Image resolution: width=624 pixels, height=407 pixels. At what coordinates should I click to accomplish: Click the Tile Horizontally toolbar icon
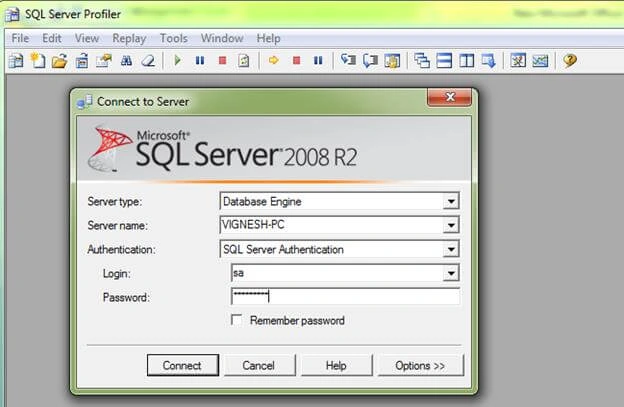click(444, 61)
